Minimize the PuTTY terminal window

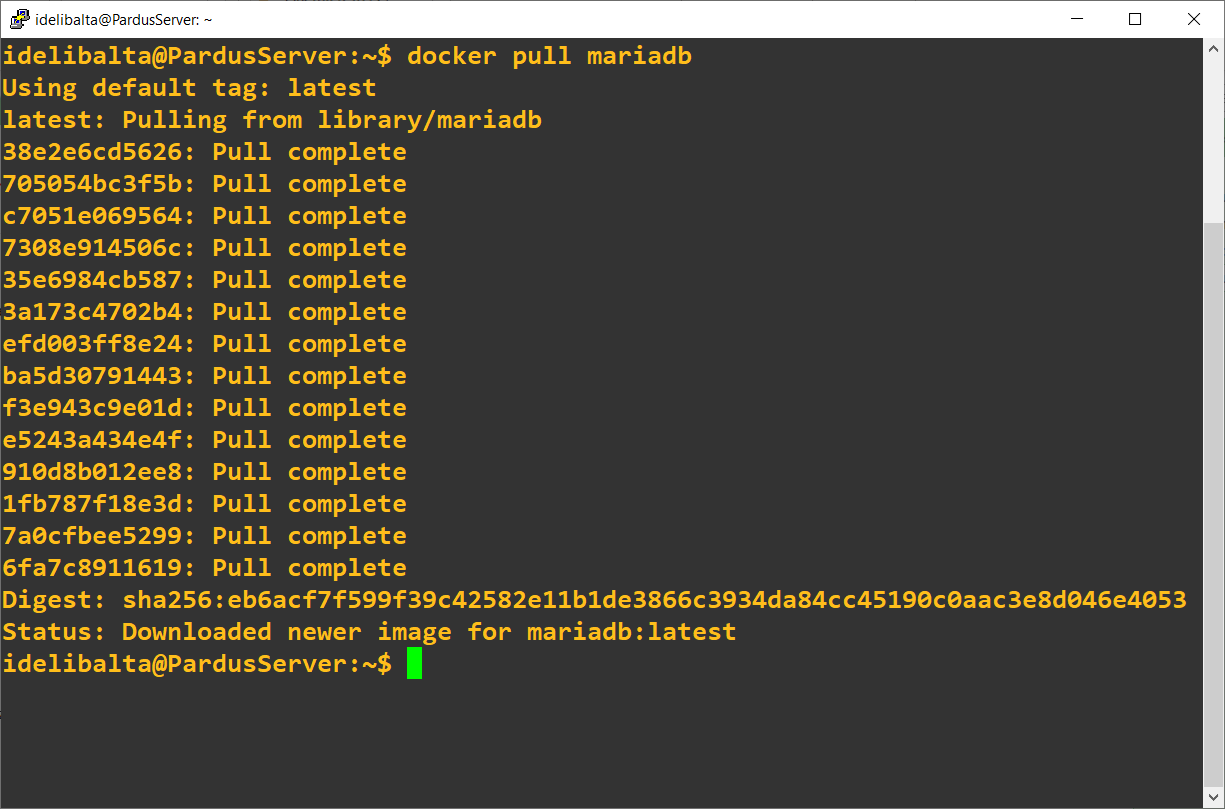tap(1077, 19)
